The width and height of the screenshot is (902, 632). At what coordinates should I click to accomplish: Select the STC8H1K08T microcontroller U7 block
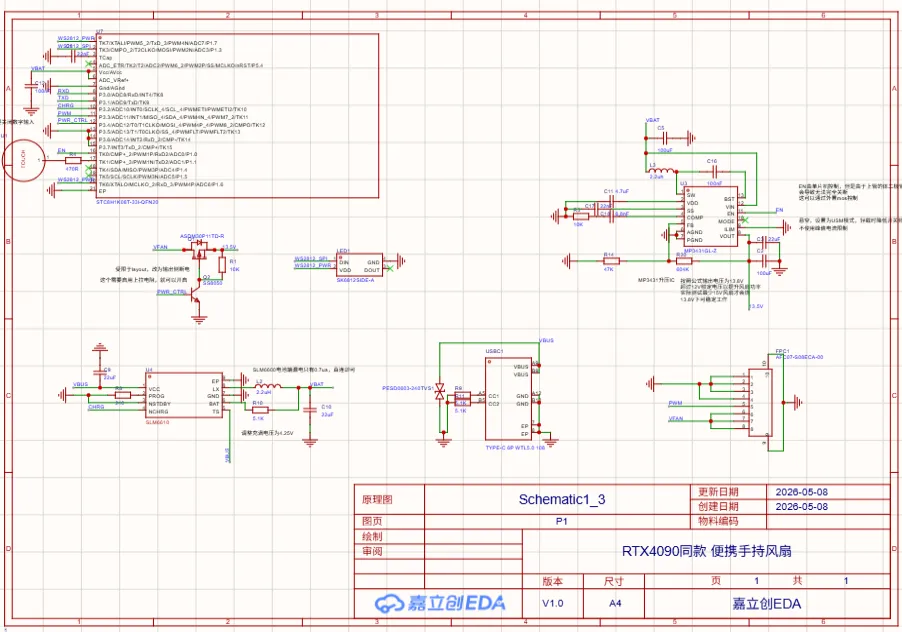(237, 116)
